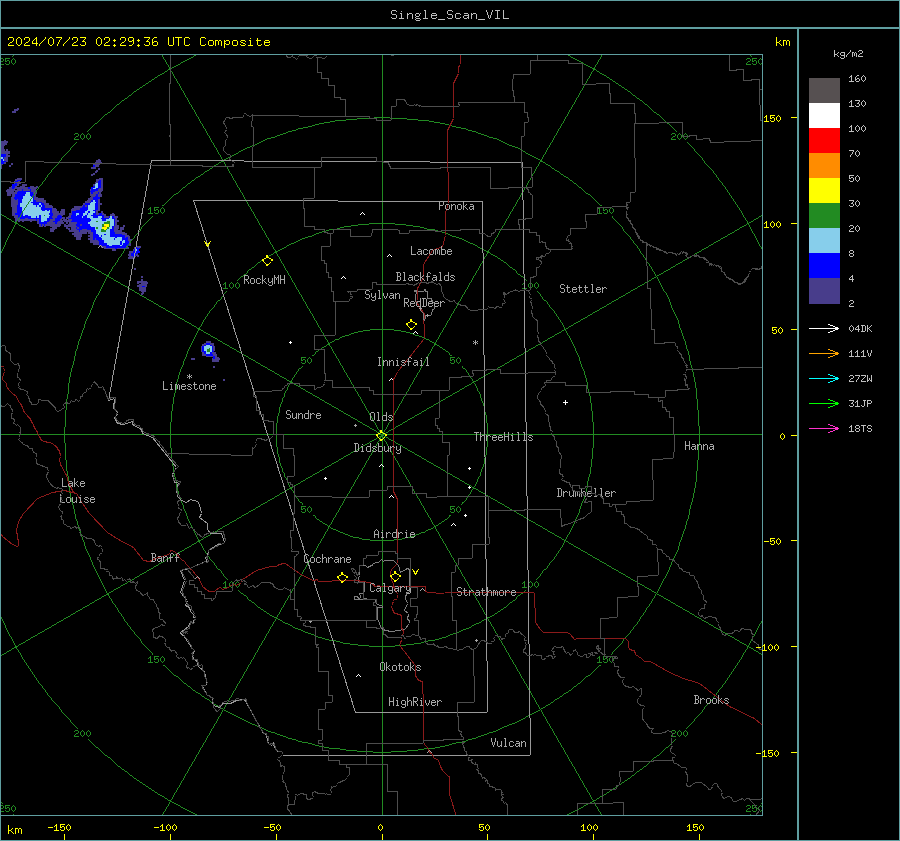Click the Ponoka town label
Screen dimensions: 900x841
coord(456,206)
